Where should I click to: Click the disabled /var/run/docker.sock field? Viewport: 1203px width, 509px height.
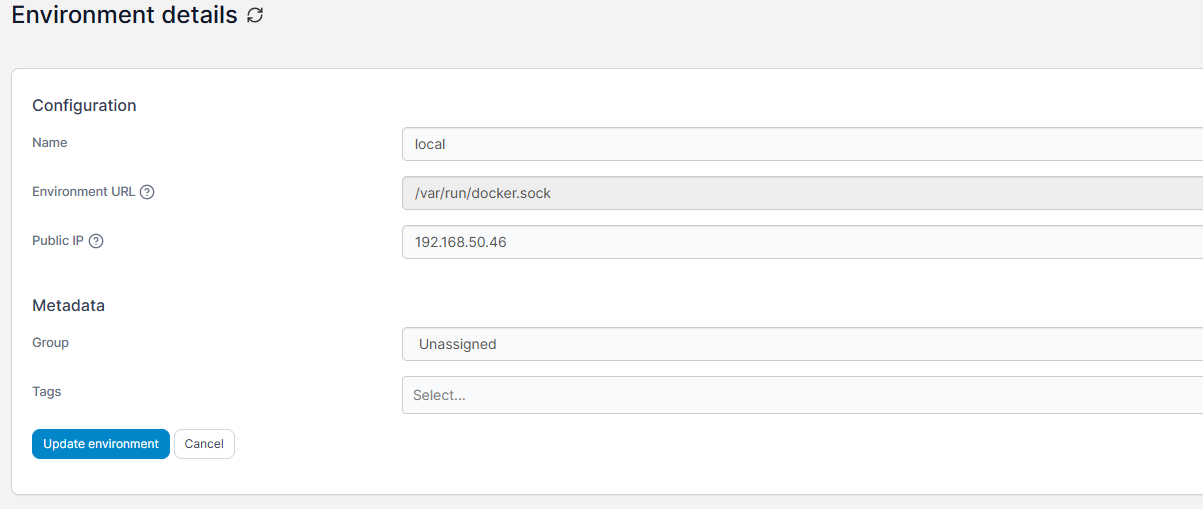802,193
